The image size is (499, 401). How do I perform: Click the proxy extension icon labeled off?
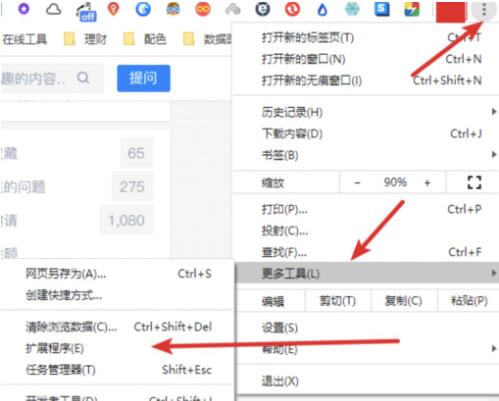pyautogui.click(x=86, y=11)
